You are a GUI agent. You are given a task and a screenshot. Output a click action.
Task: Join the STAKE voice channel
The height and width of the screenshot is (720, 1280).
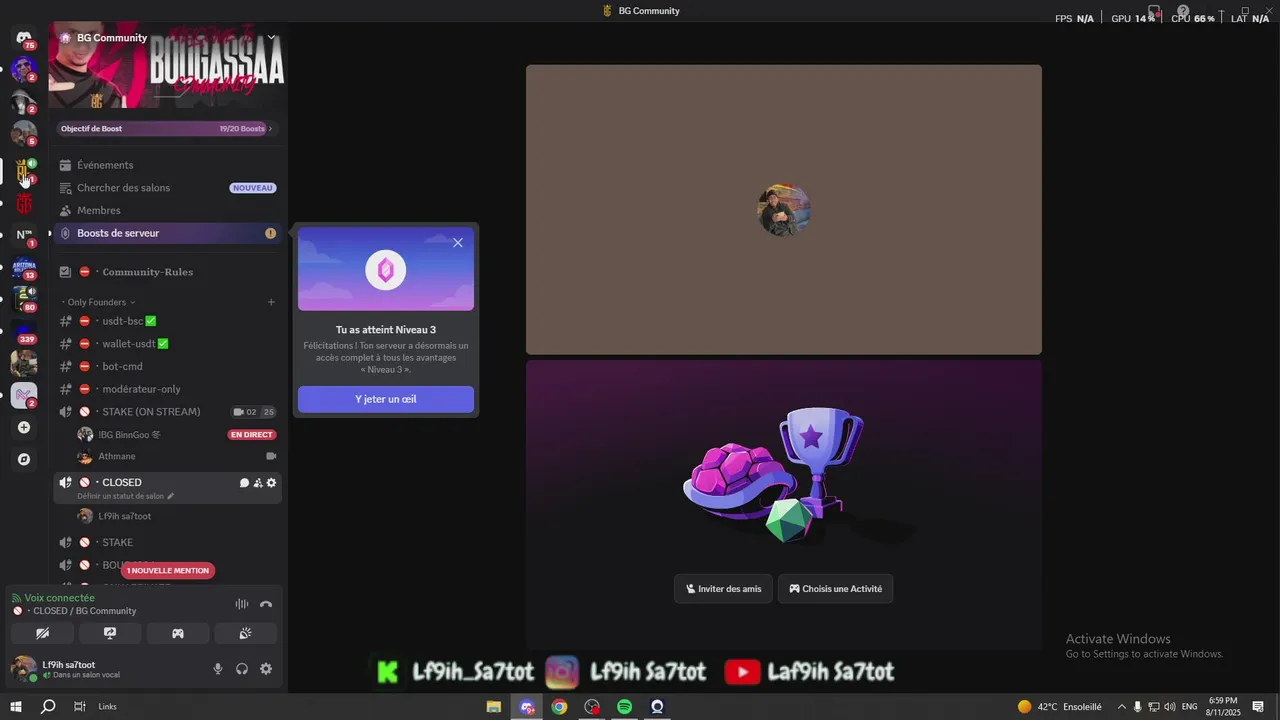[x=167, y=542]
